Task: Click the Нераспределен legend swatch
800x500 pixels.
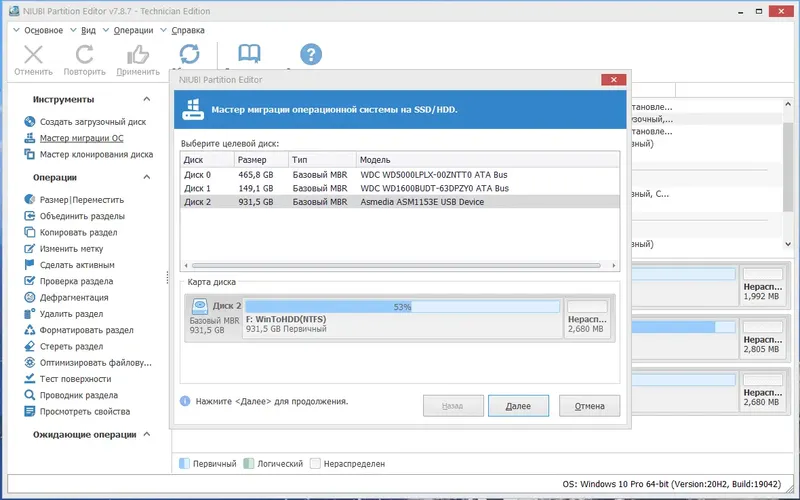Action: 315,463
